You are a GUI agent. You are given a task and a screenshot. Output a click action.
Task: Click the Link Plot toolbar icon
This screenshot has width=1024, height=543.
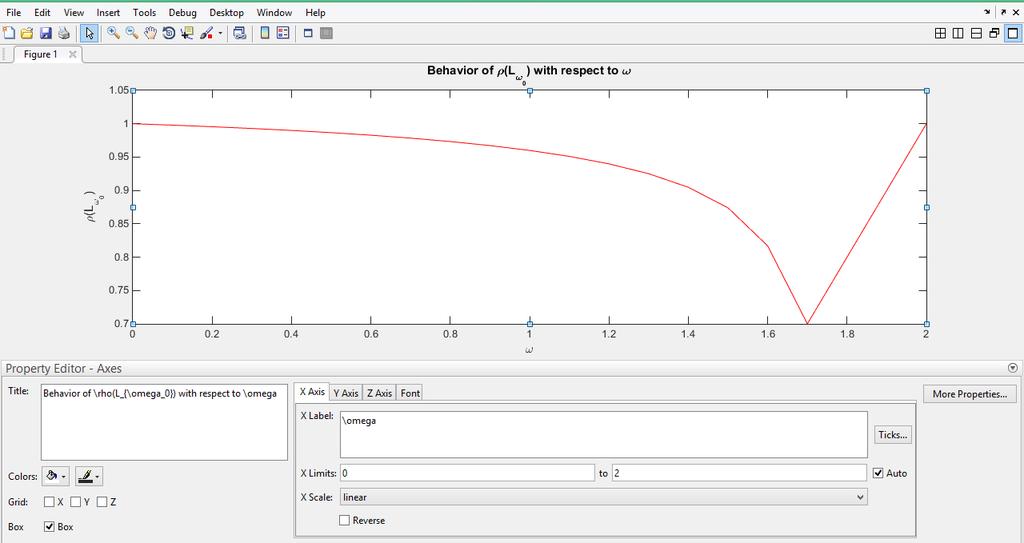(240, 33)
